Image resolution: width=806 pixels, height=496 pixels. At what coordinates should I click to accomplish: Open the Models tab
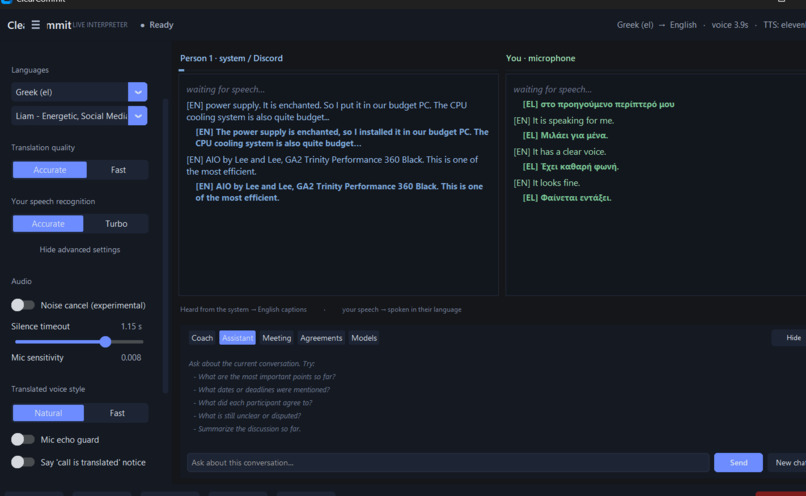(364, 338)
